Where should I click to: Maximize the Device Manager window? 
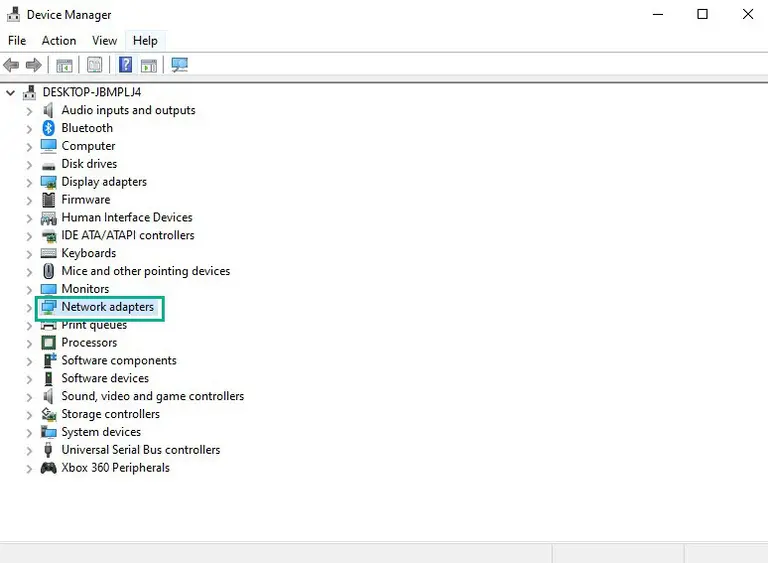point(702,14)
